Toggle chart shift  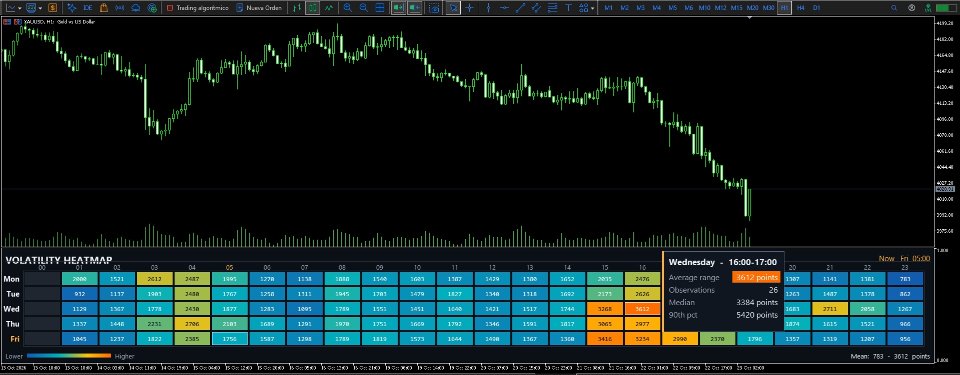tap(415, 8)
